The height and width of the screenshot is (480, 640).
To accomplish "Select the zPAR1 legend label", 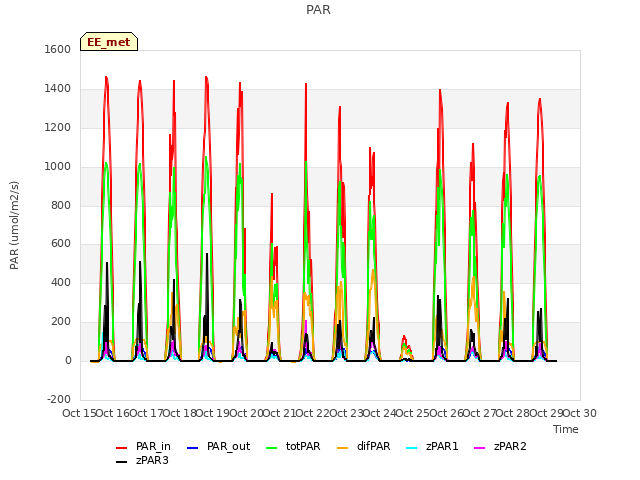I will tap(442, 447).
